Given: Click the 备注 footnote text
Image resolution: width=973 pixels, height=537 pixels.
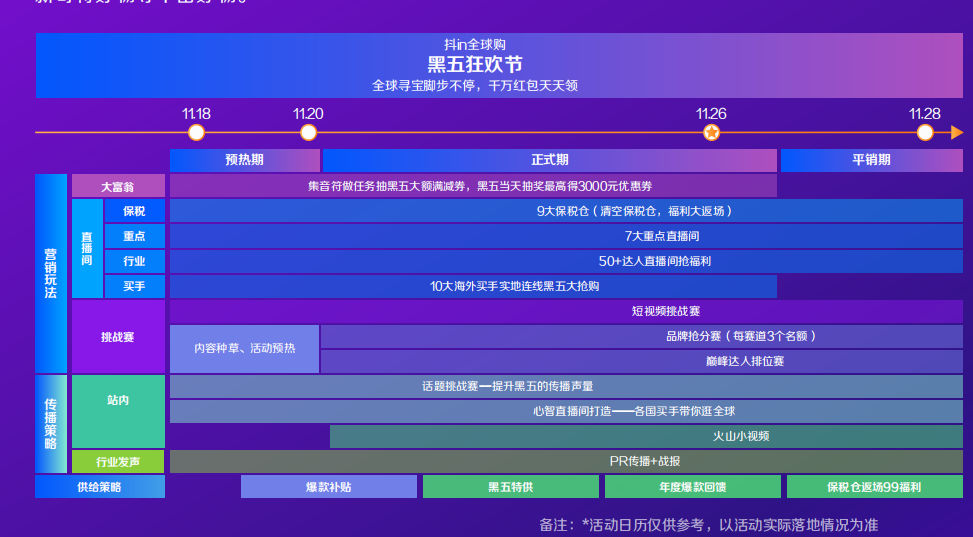Looking at the screenshot, I should click(709, 525).
